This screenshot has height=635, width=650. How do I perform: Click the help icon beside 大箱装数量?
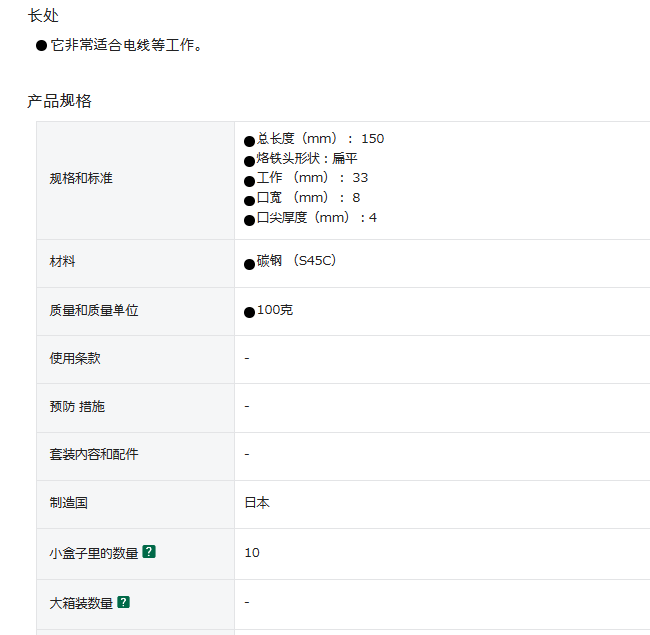pos(124,602)
